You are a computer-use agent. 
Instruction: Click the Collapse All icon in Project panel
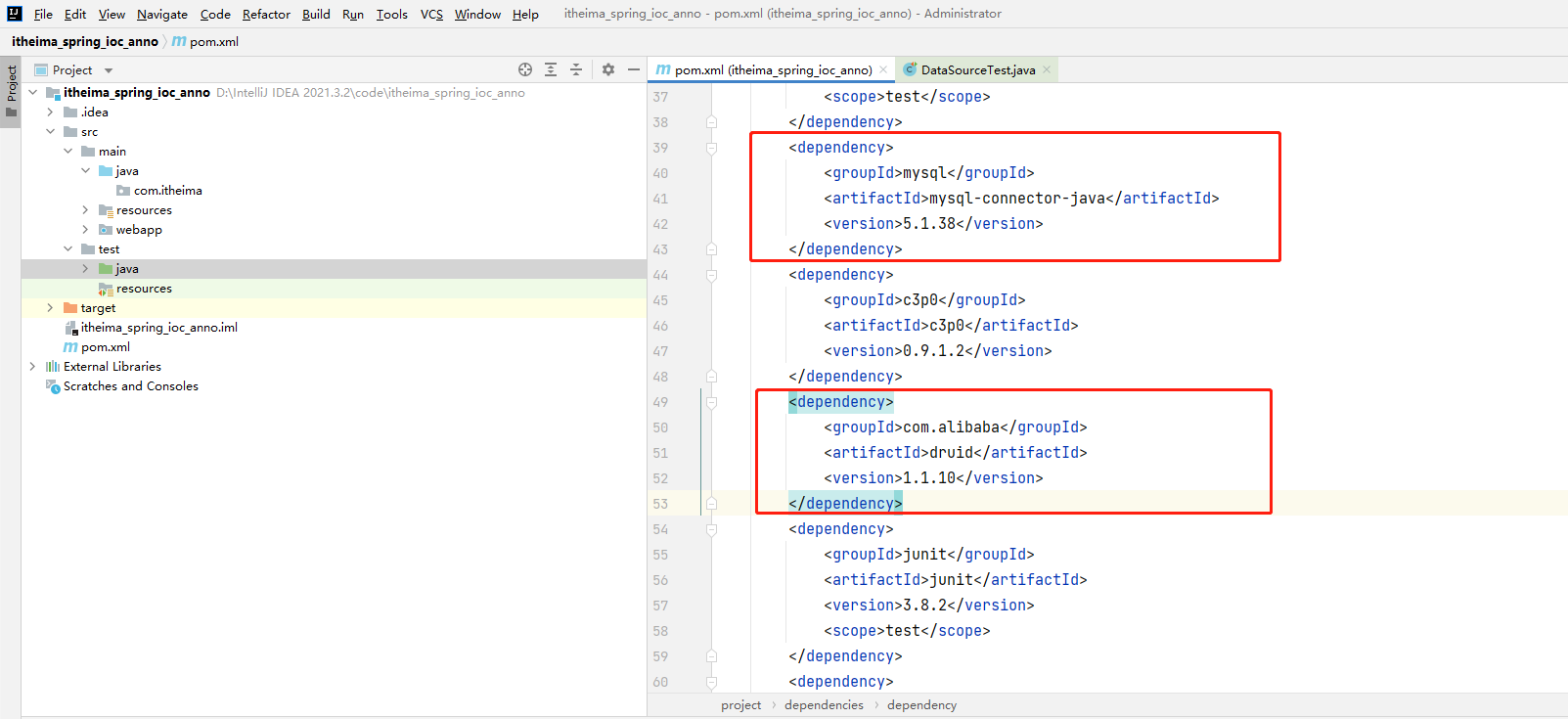pos(576,69)
